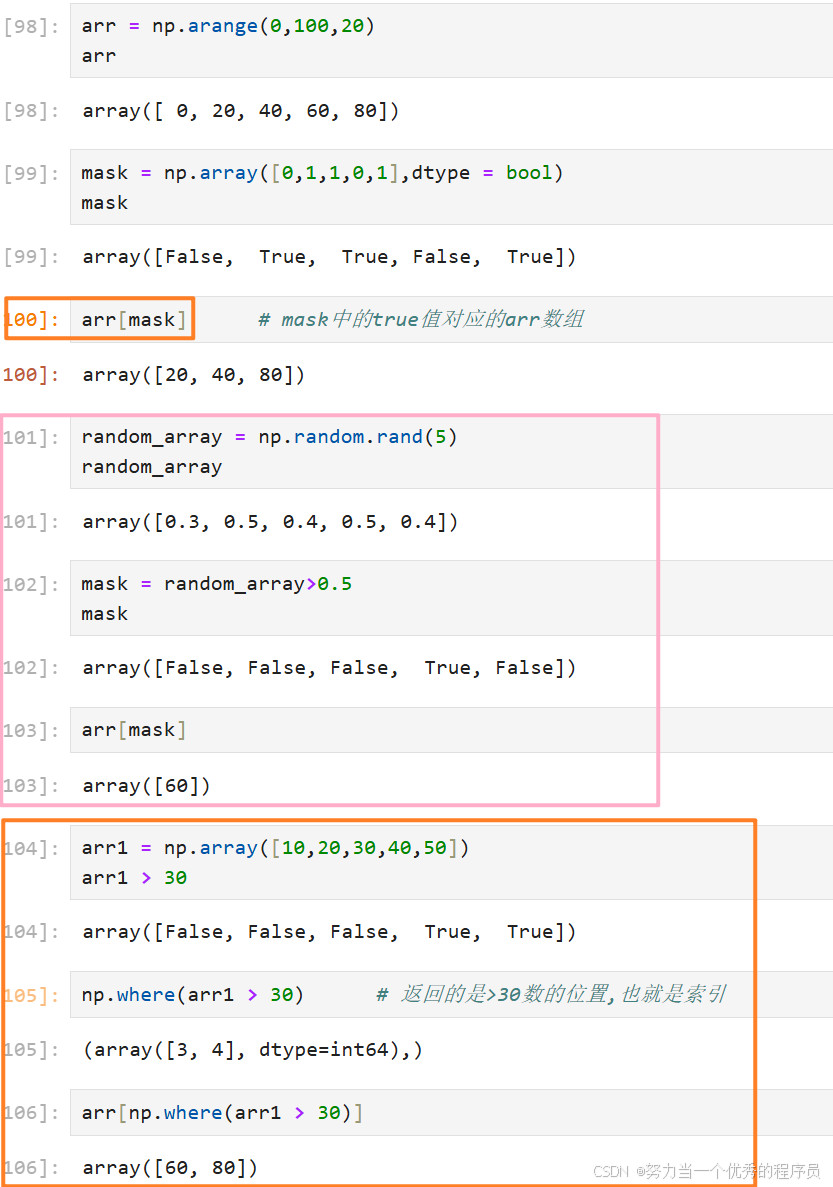
Task: Click 'arr[mask]' code in cell 103
Action: tap(134, 731)
